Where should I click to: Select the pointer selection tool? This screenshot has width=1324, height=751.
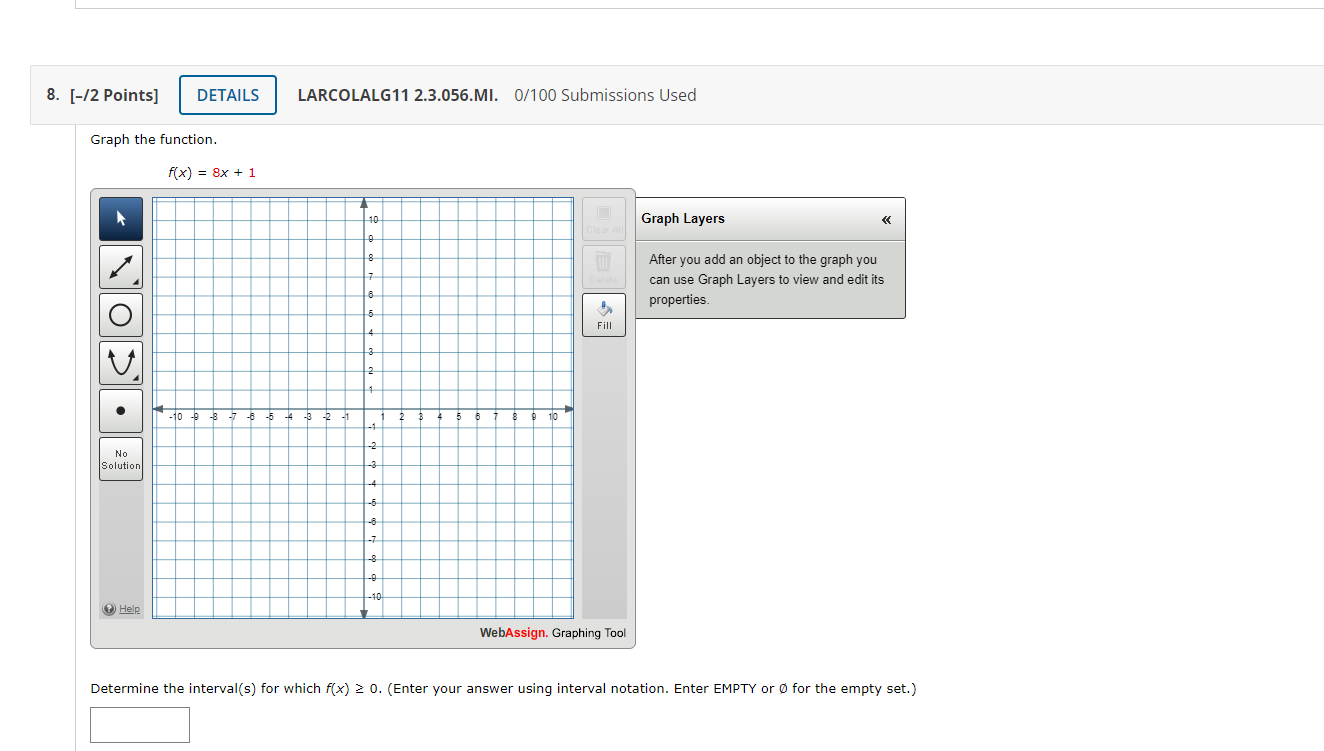(120, 218)
